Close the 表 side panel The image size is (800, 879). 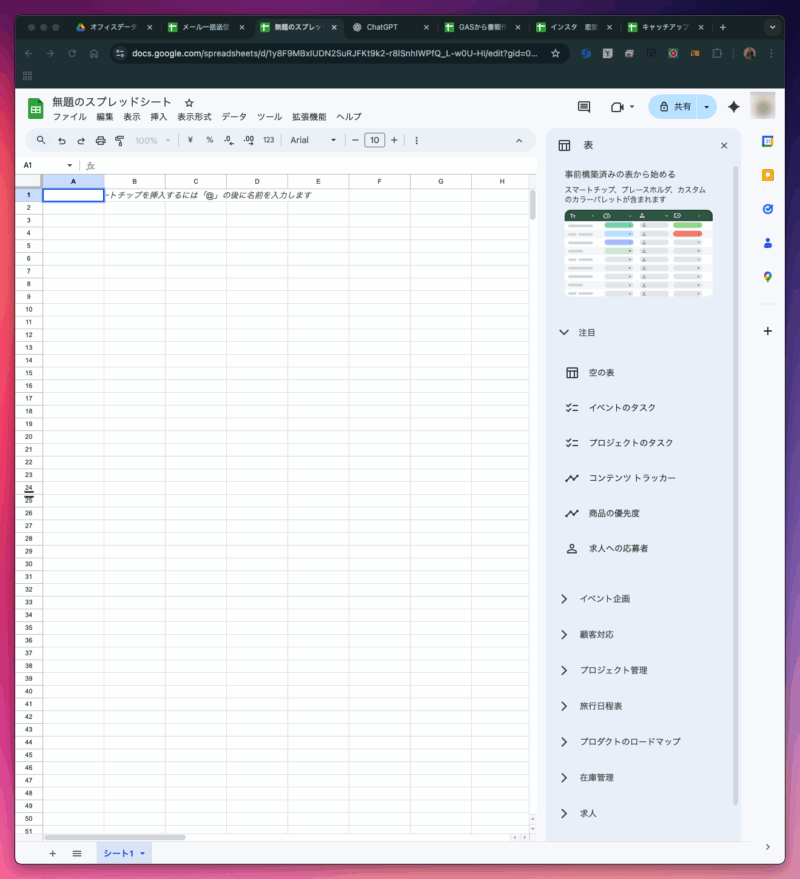(724, 146)
